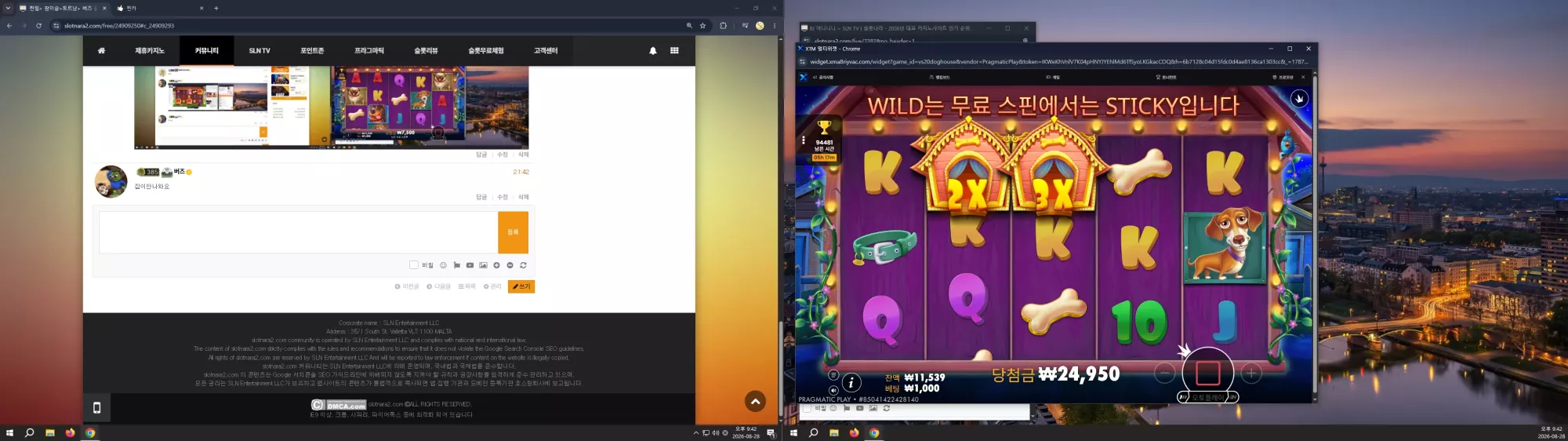Open Windows Start on left taskbar

(x=9, y=432)
